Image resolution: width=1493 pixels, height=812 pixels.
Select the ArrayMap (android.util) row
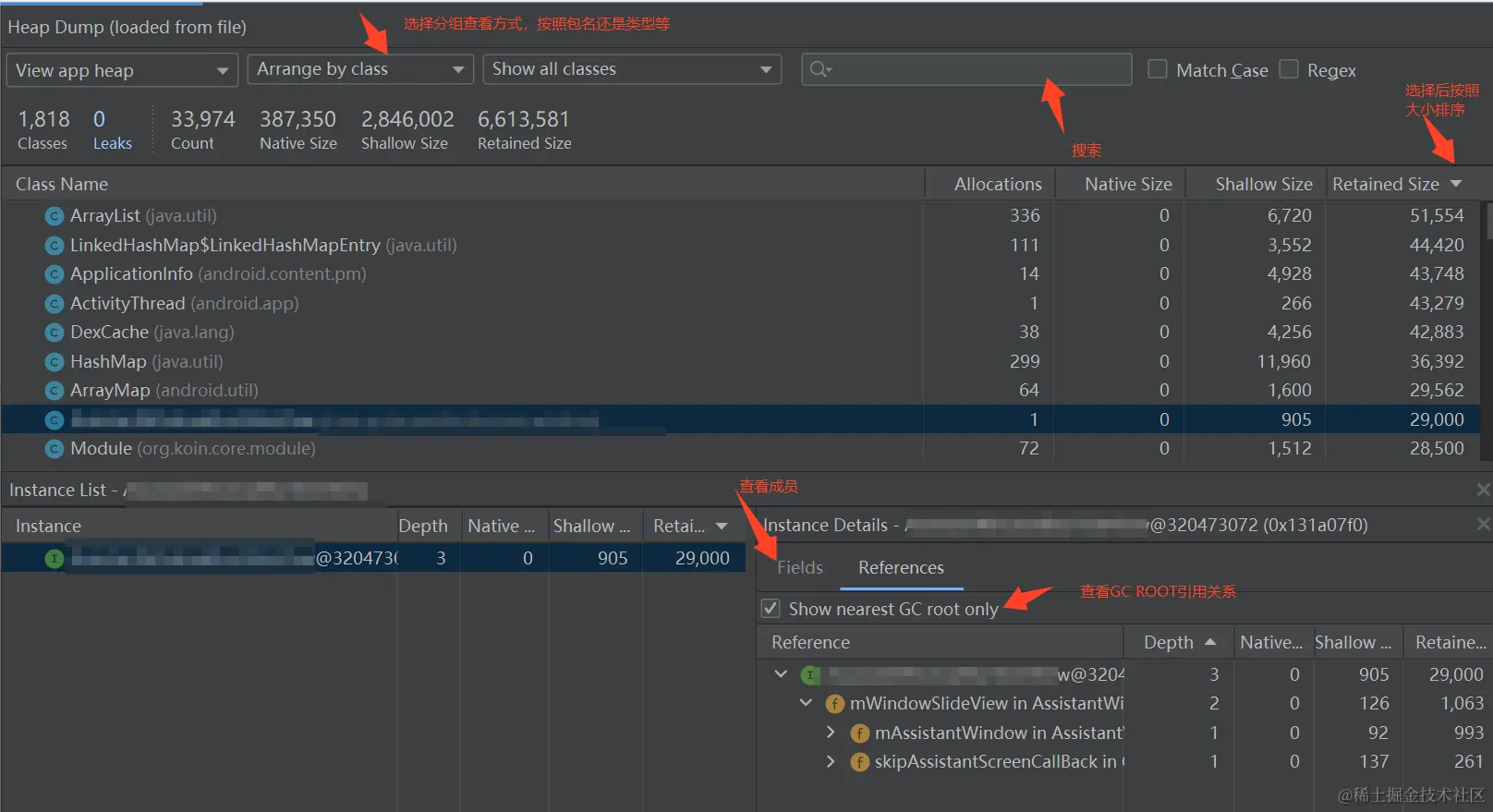click(x=741, y=390)
